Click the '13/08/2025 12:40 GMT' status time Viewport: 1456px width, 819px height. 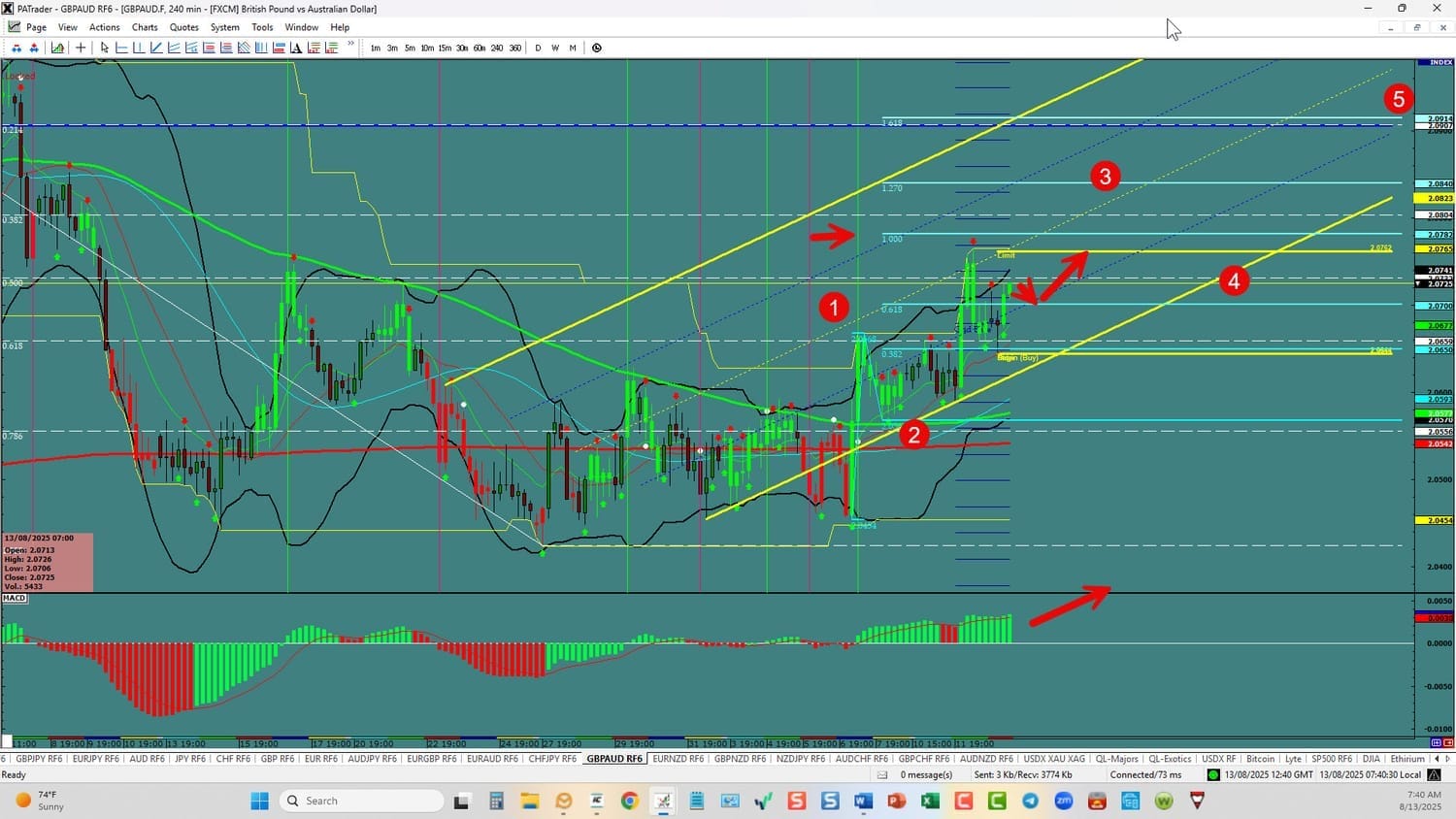tap(1269, 774)
